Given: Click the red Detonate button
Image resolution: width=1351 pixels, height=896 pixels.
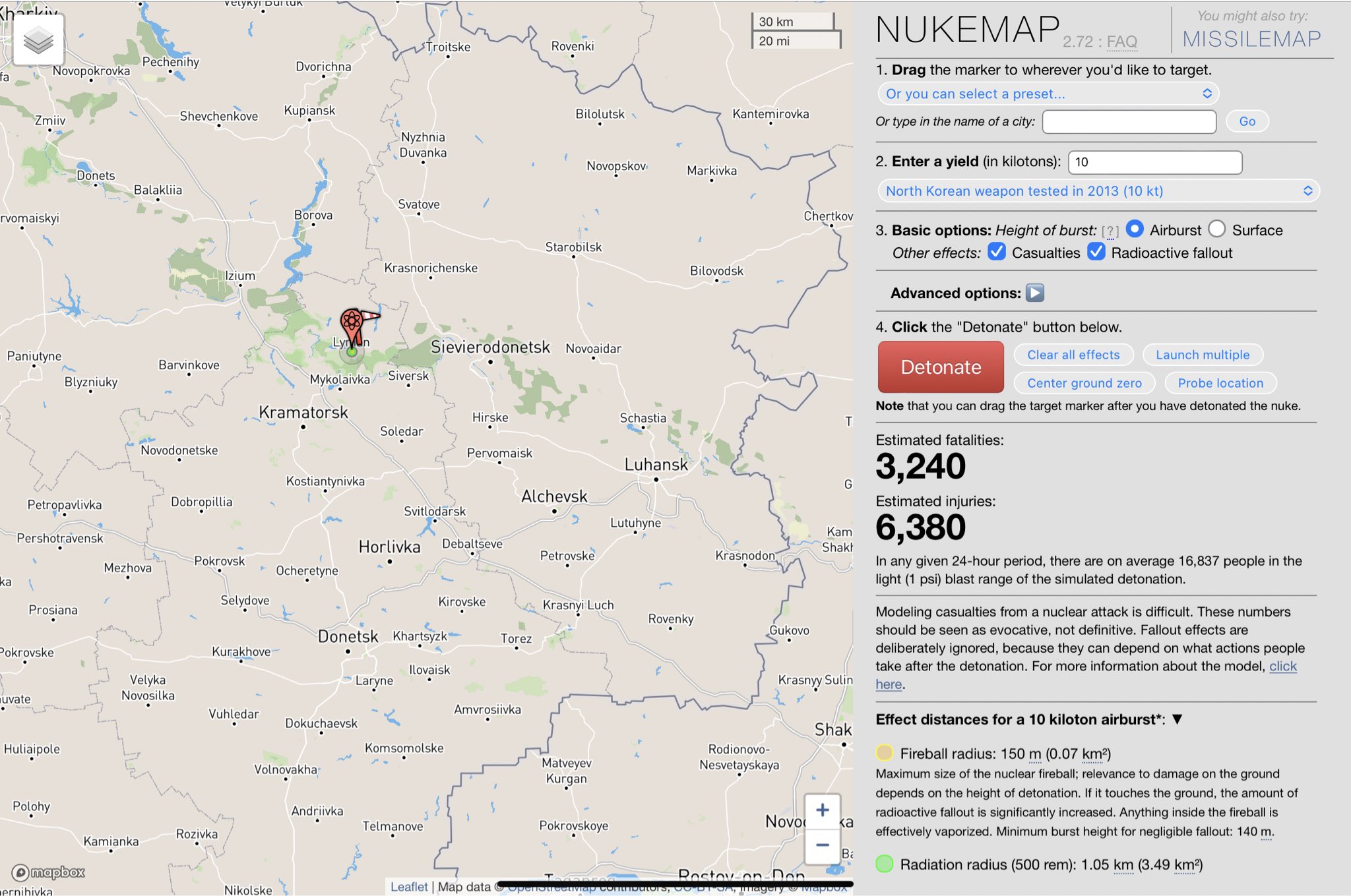Looking at the screenshot, I should tap(941, 367).
